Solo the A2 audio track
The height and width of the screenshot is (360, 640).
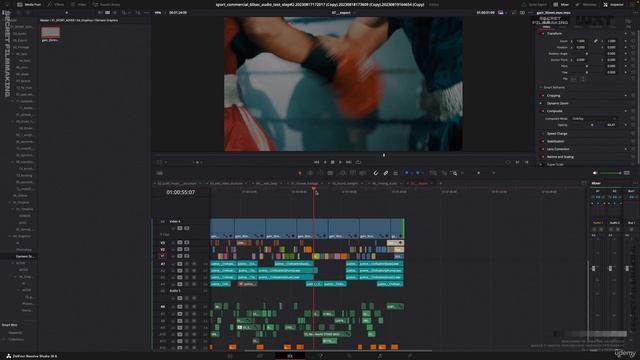187,271
